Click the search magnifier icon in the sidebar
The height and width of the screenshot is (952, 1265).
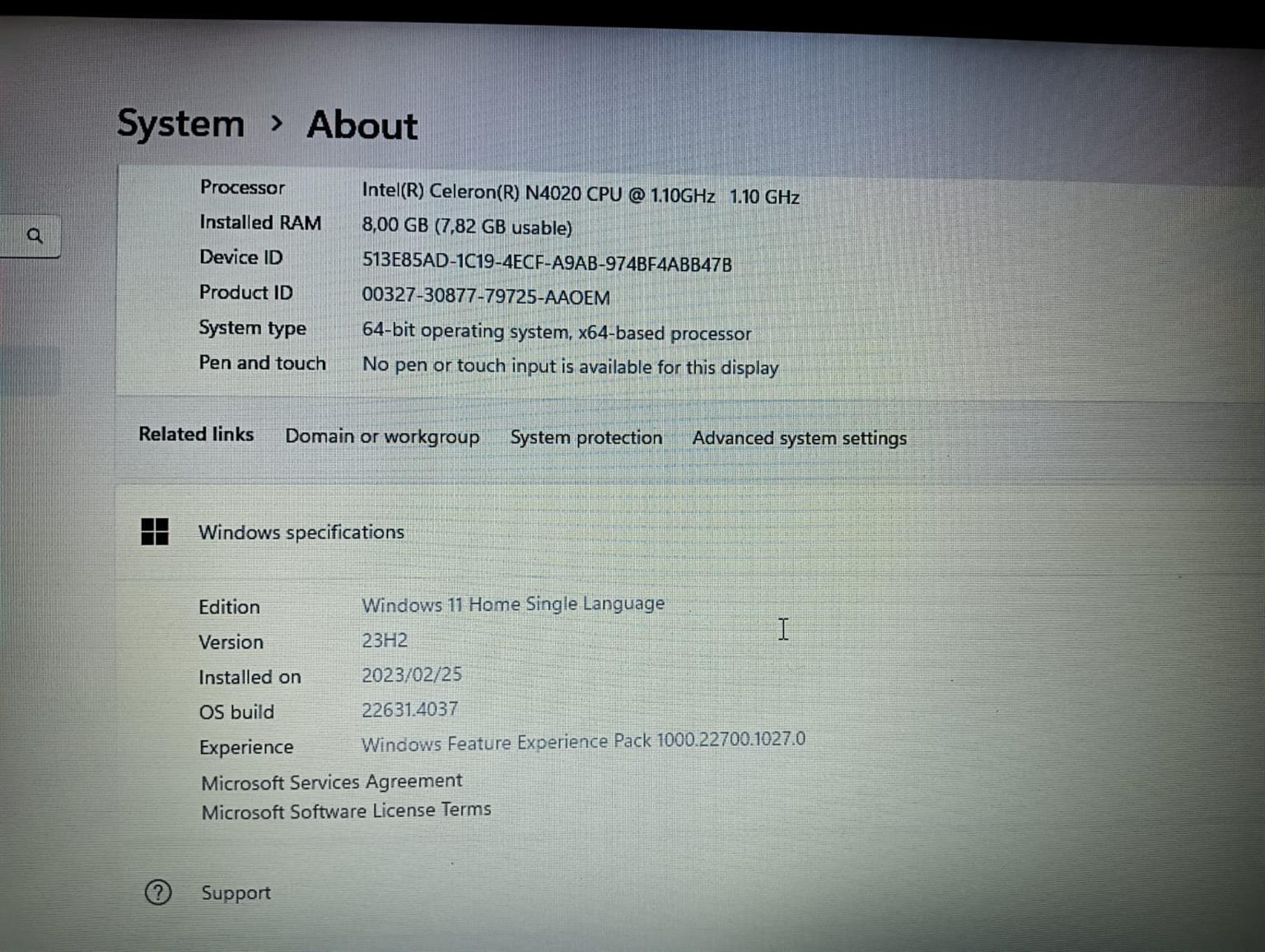(35, 236)
